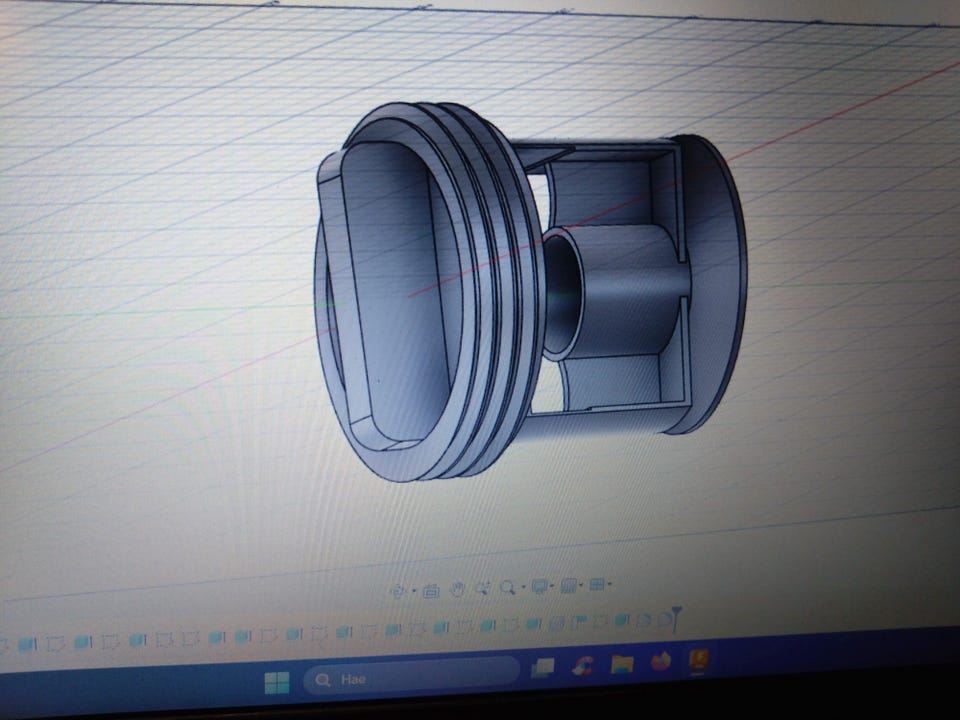Open File Explorer from the taskbar
Viewport: 960px width, 720px height.
click(621, 663)
